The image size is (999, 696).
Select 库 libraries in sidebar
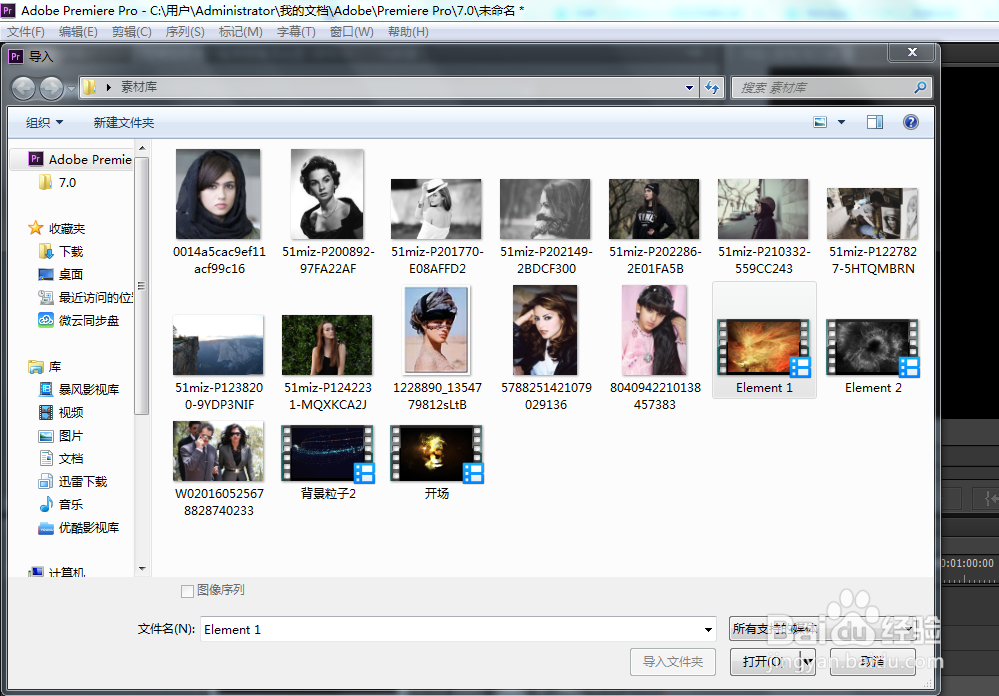(x=45, y=366)
